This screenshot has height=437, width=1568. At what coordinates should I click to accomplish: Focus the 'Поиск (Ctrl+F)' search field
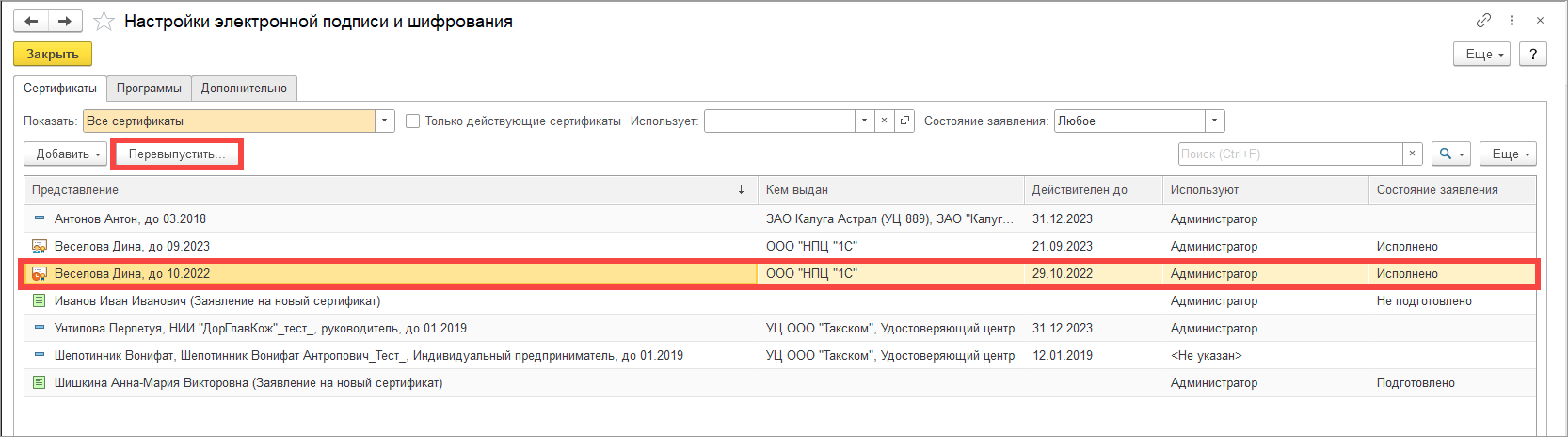click(1289, 154)
